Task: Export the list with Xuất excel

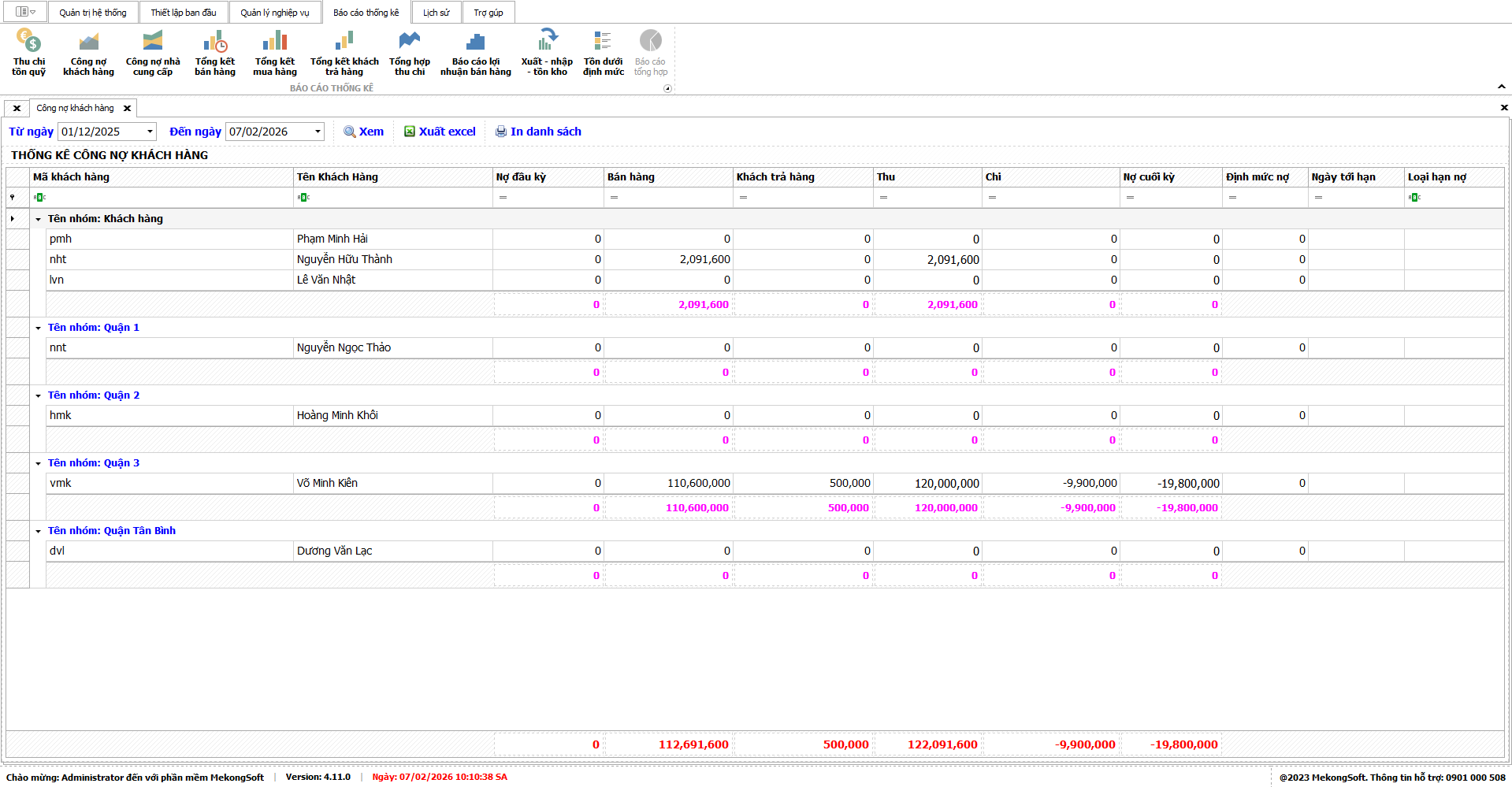Action: coord(440,132)
